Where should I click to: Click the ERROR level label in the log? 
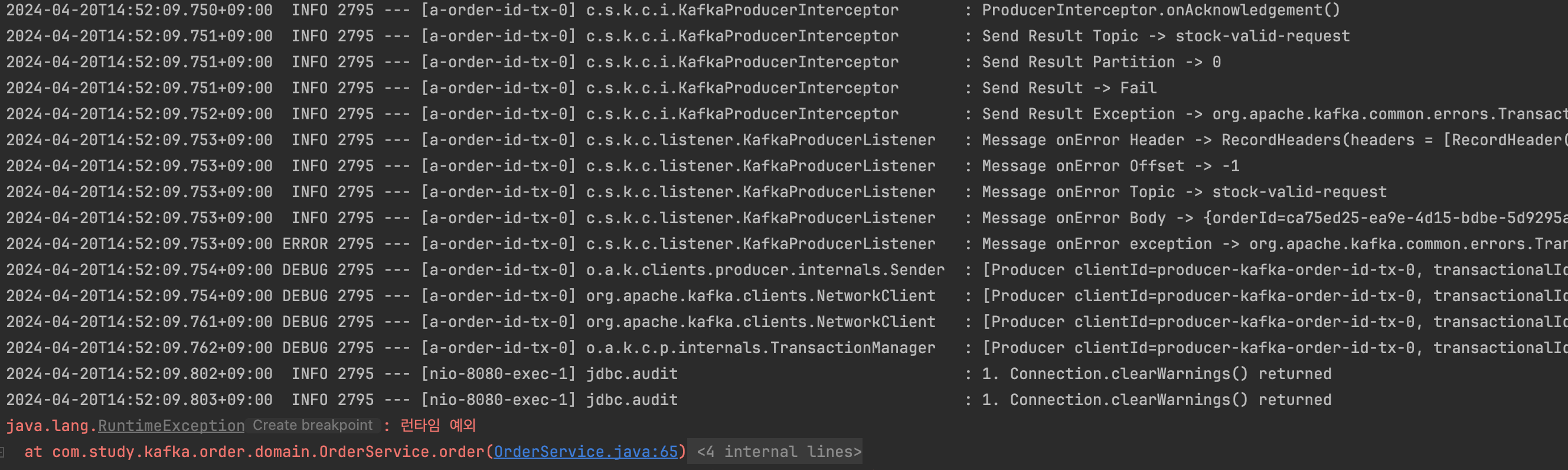(x=305, y=244)
